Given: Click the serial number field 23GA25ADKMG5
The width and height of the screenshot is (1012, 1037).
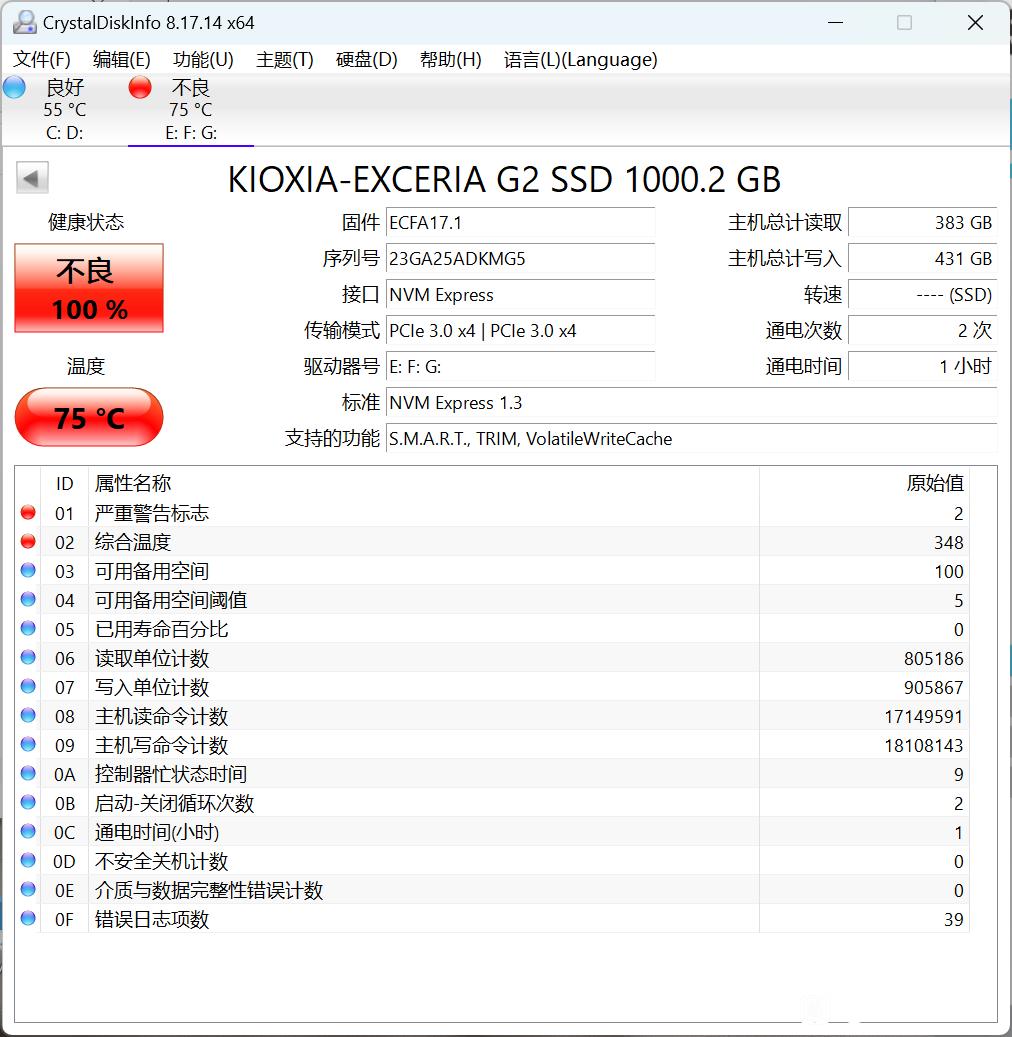Looking at the screenshot, I should click(520, 258).
